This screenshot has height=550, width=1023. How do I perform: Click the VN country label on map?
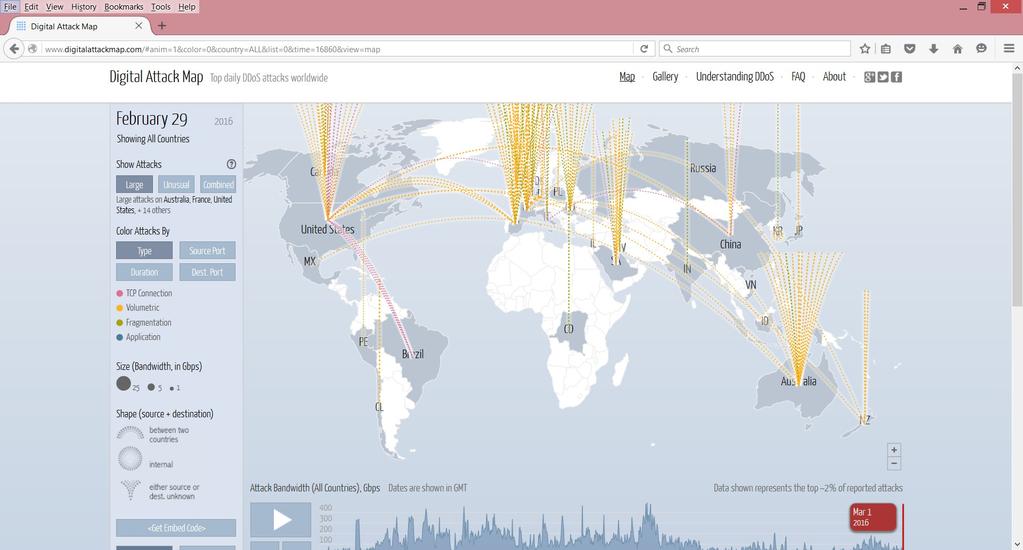[751, 285]
